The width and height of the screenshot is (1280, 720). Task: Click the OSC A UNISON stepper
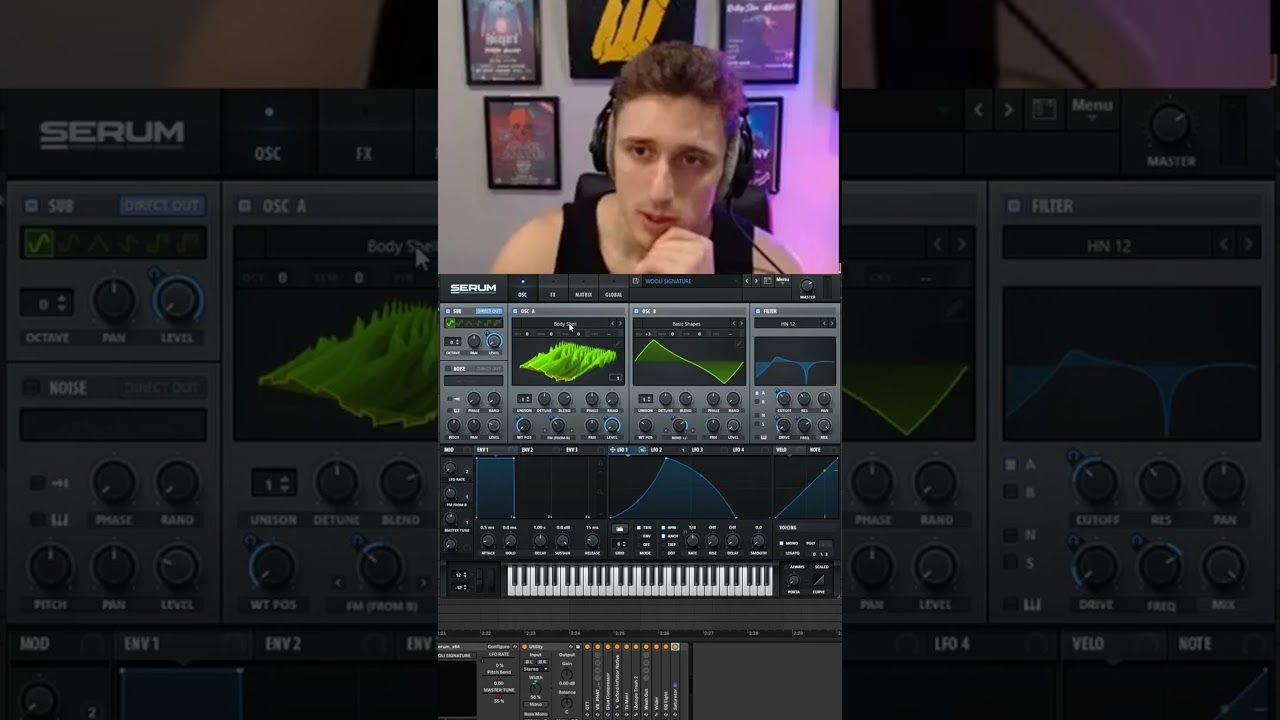coord(524,398)
